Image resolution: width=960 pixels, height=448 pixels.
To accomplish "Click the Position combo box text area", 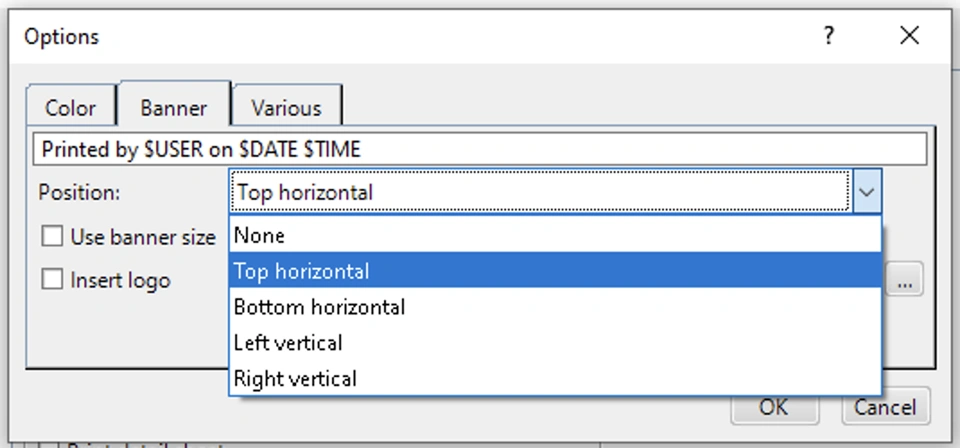I will coord(540,192).
